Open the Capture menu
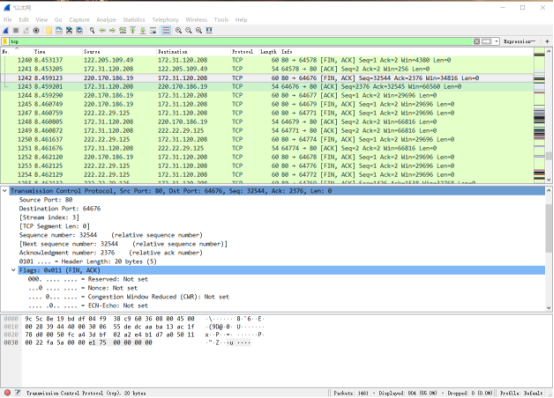This screenshot has width=554, height=398. [x=79, y=20]
